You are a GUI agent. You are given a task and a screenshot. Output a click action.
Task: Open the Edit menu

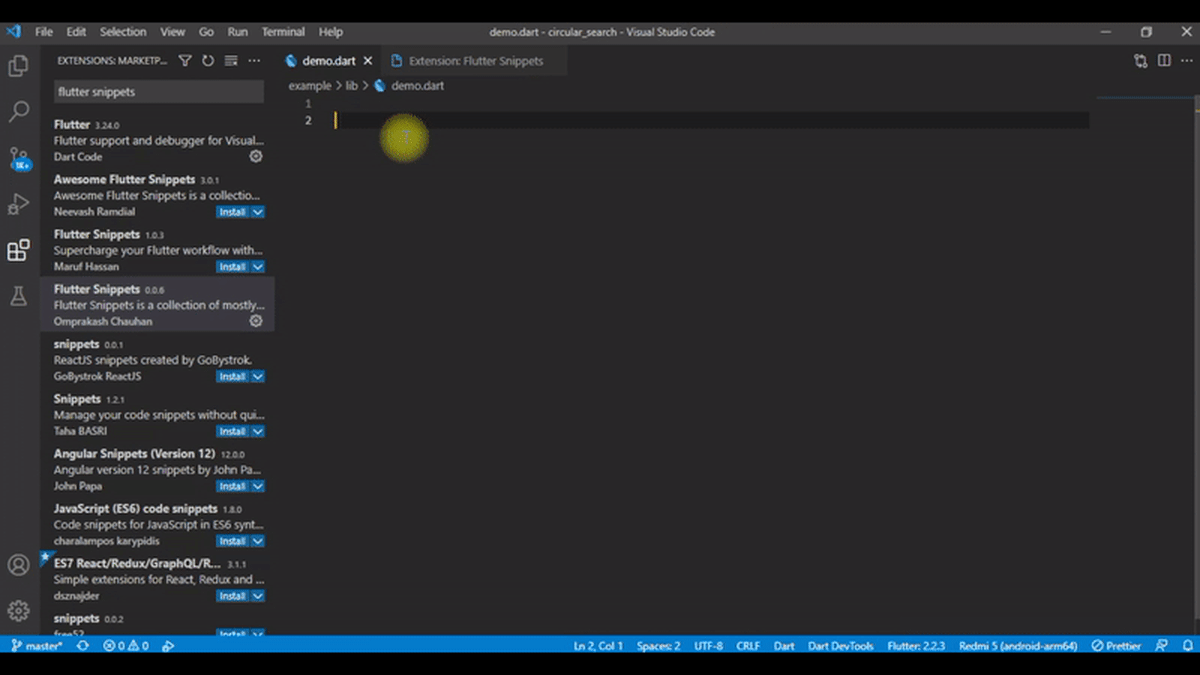77,32
